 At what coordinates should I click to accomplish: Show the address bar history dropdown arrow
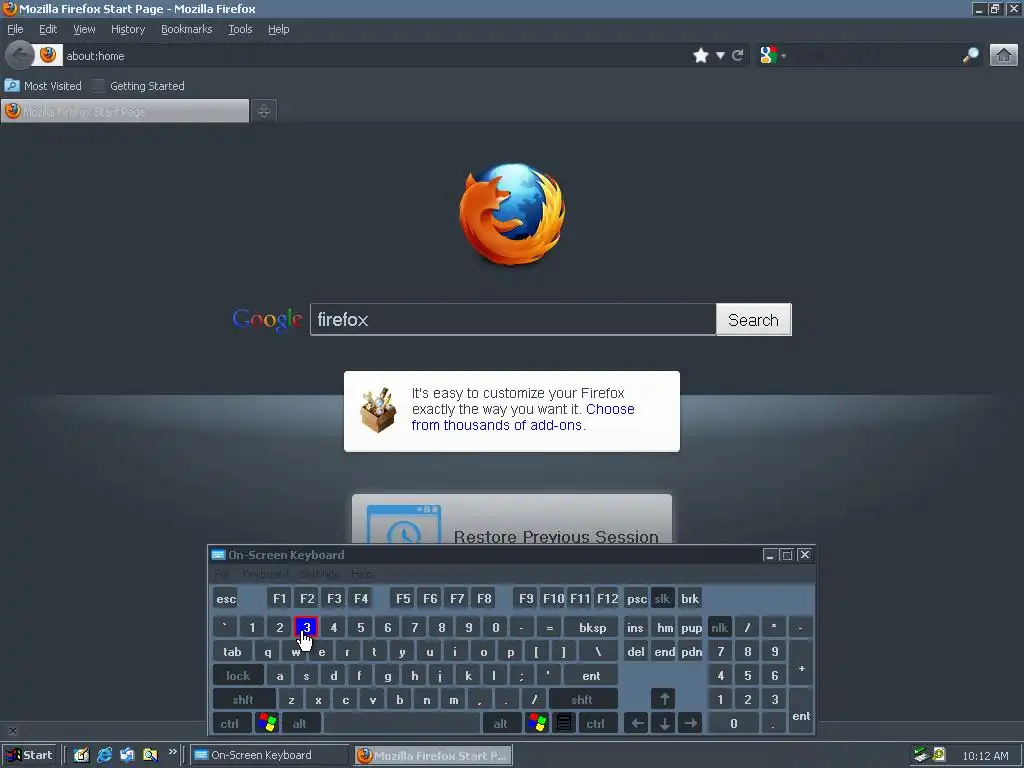pyautogui.click(x=720, y=56)
